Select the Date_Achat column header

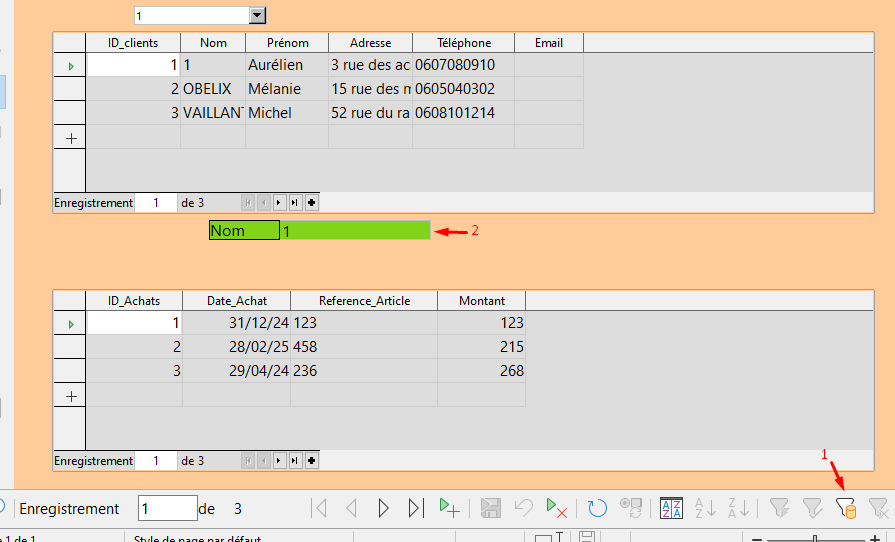[x=236, y=300]
